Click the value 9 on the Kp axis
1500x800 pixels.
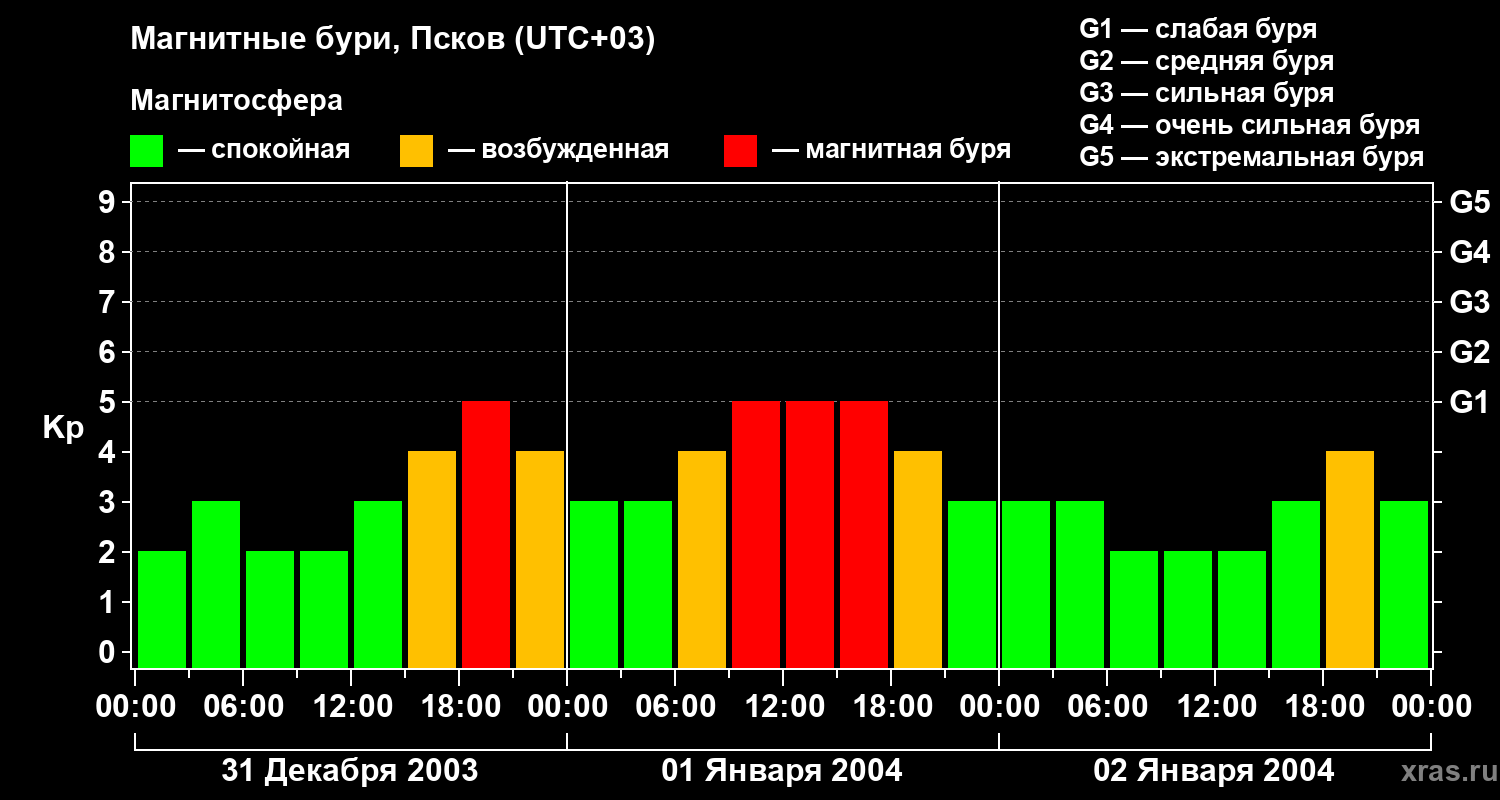(x=108, y=202)
